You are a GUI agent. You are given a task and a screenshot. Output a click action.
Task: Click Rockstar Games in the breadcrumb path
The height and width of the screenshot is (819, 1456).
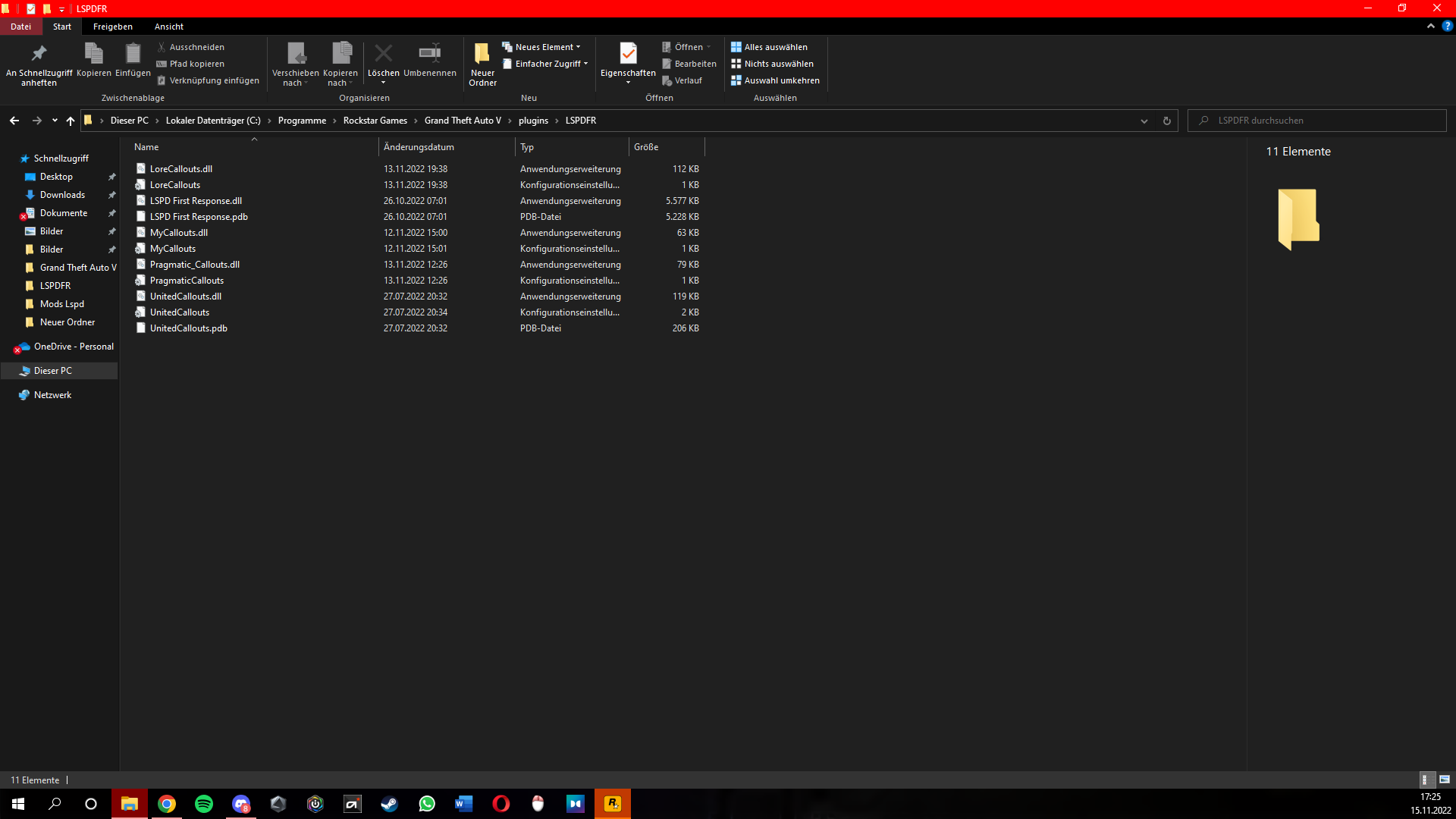375,121
